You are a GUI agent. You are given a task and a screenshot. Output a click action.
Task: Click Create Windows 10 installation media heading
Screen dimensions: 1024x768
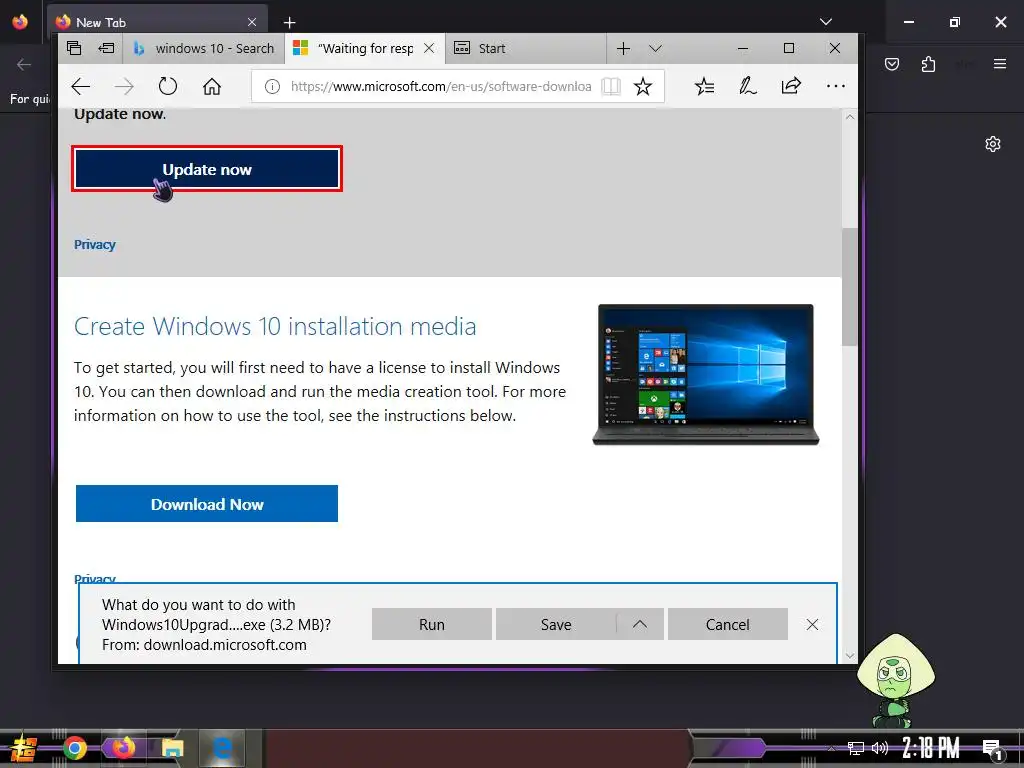click(275, 326)
